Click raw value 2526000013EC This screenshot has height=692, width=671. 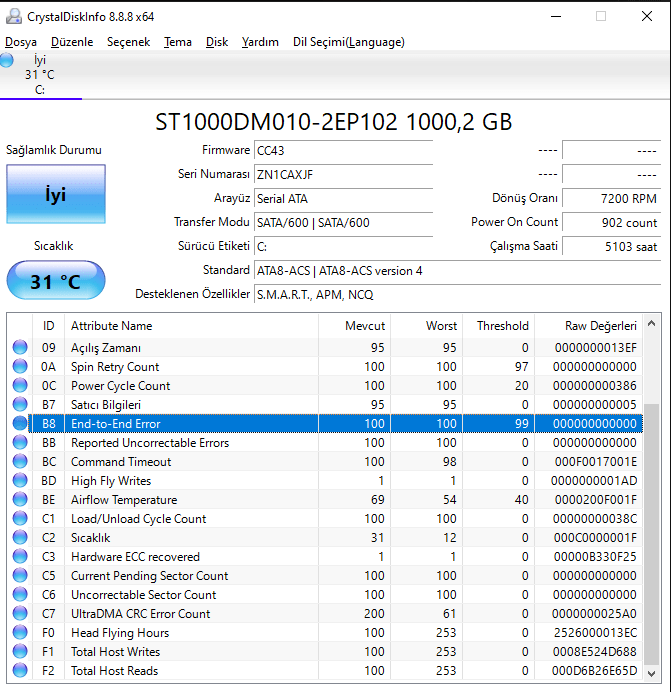coord(596,632)
